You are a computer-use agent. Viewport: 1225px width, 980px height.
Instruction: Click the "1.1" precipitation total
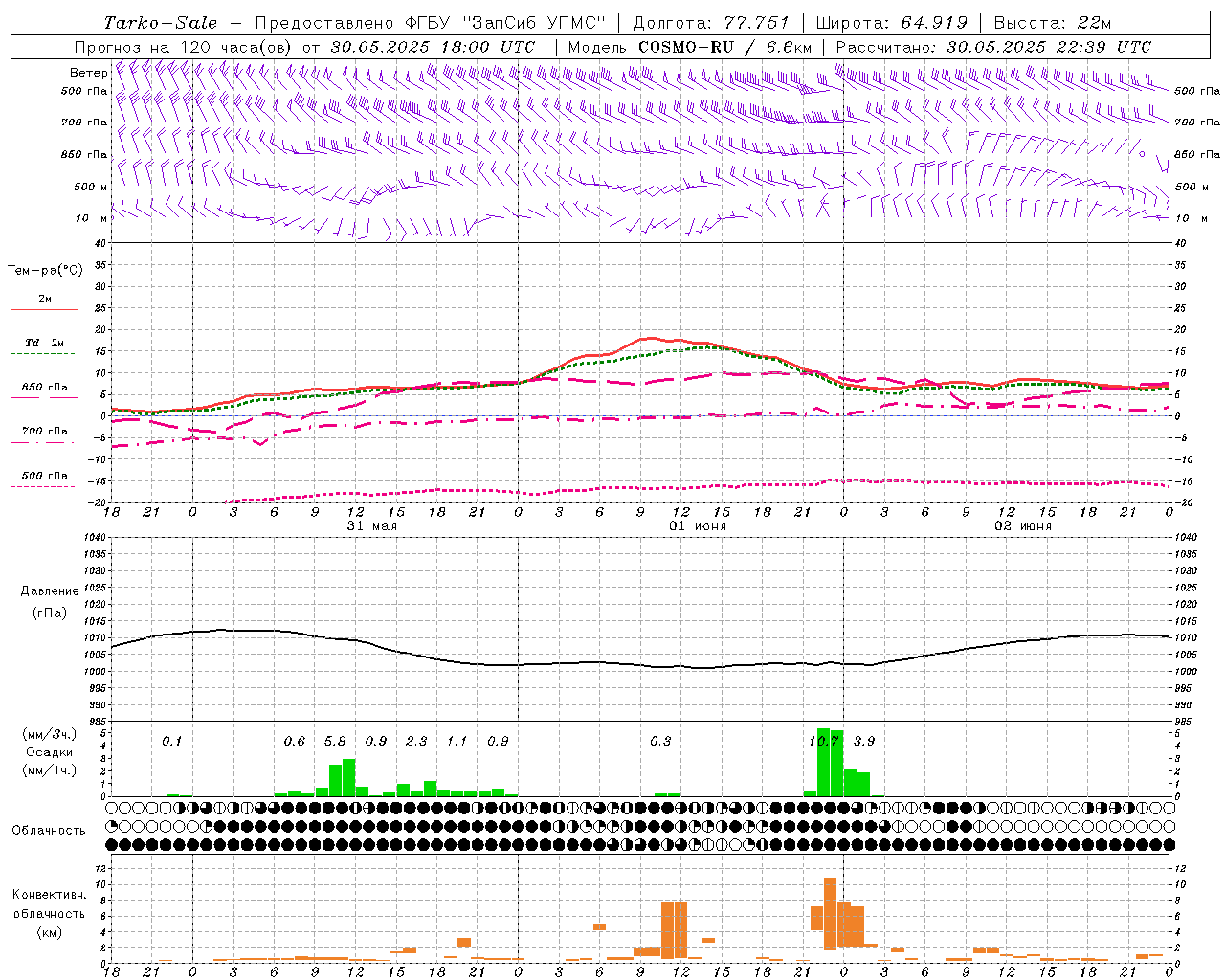point(457,741)
